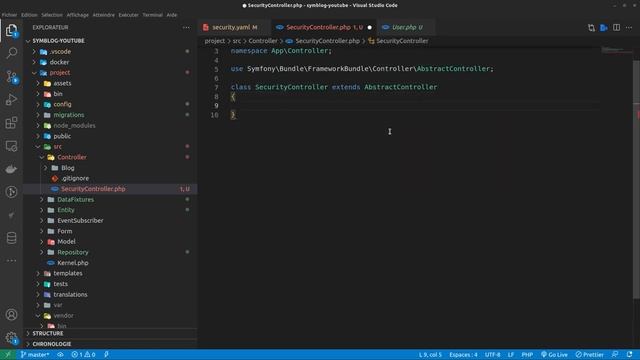
Task: Select the templates folder
Action: 68,273
